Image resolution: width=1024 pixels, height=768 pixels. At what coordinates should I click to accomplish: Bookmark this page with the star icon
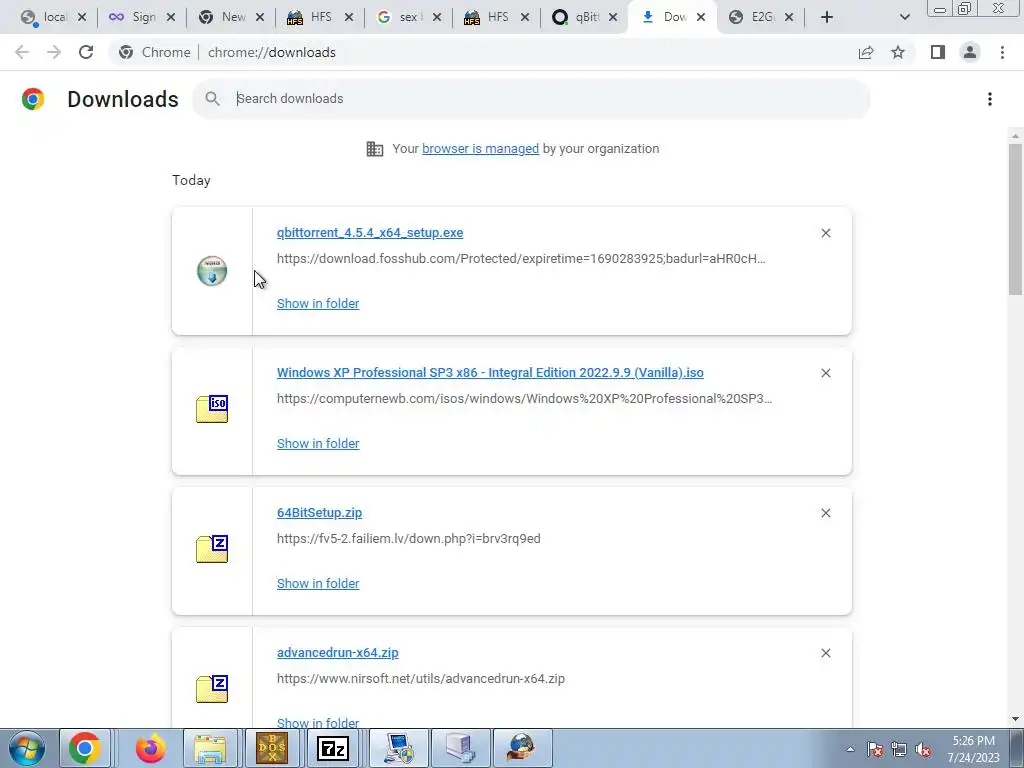click(x=898, y=52)
